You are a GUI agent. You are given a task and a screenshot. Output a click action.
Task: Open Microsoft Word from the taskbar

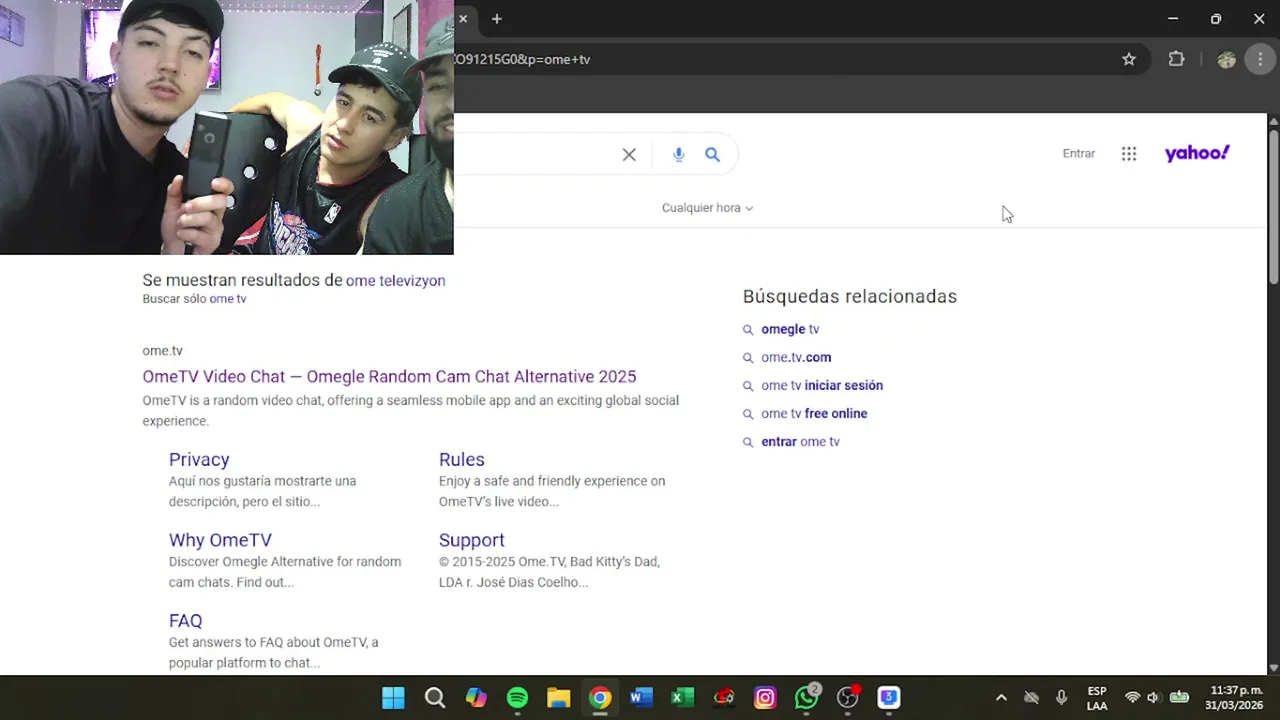point(641,698)
